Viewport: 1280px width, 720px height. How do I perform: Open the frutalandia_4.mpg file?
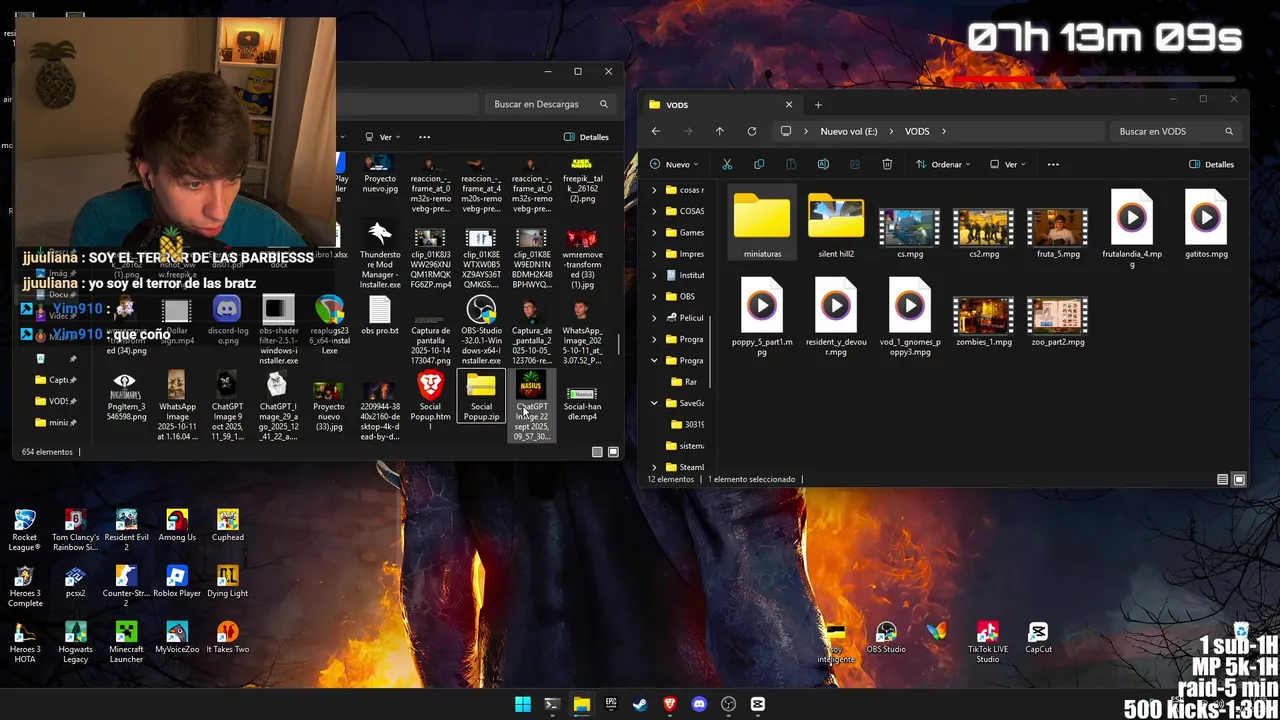point(1132,229)
